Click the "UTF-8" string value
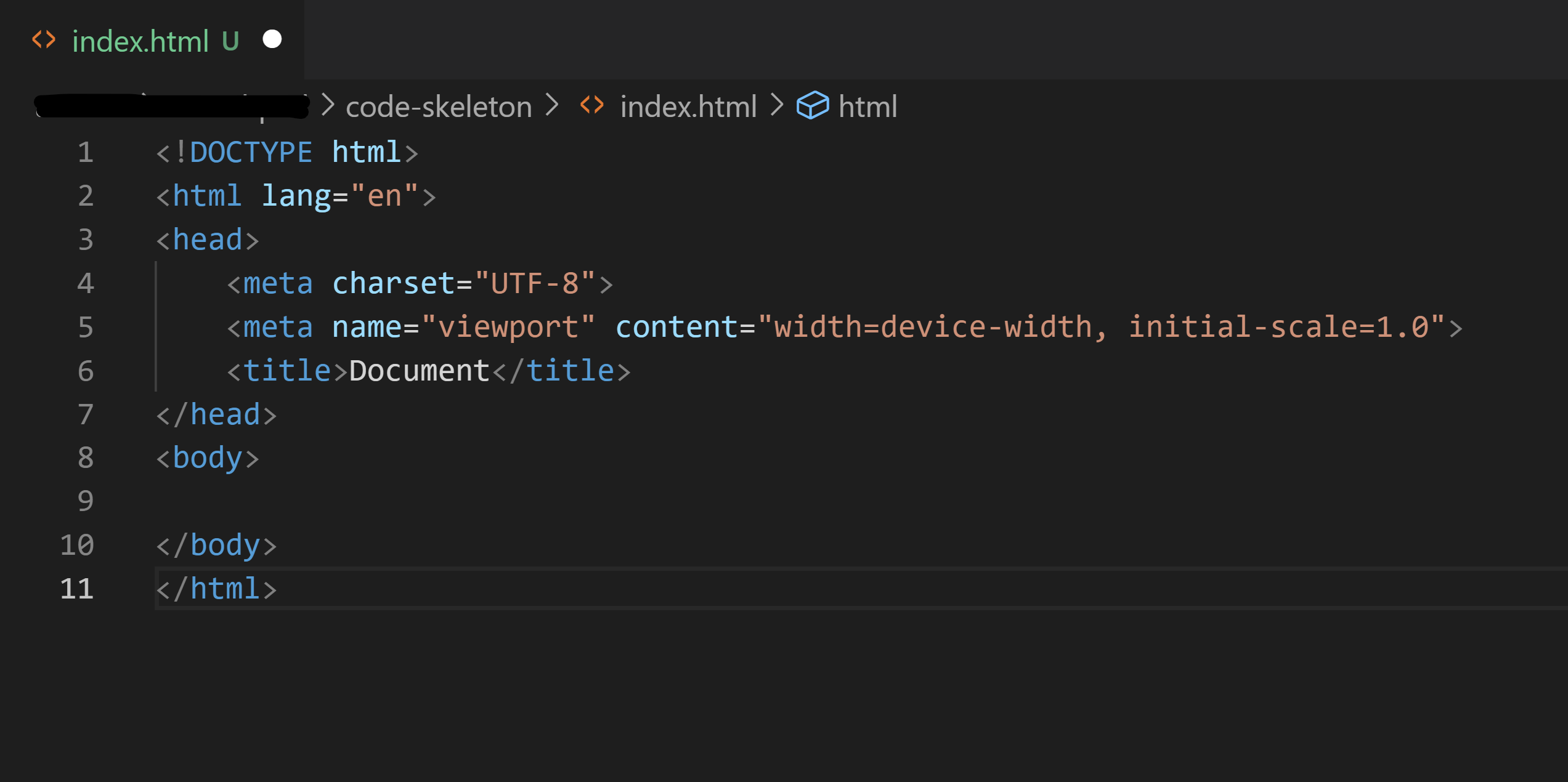The height and width of the screenshot is (782, 1568). pyautogui.click(x=535, y=284)
